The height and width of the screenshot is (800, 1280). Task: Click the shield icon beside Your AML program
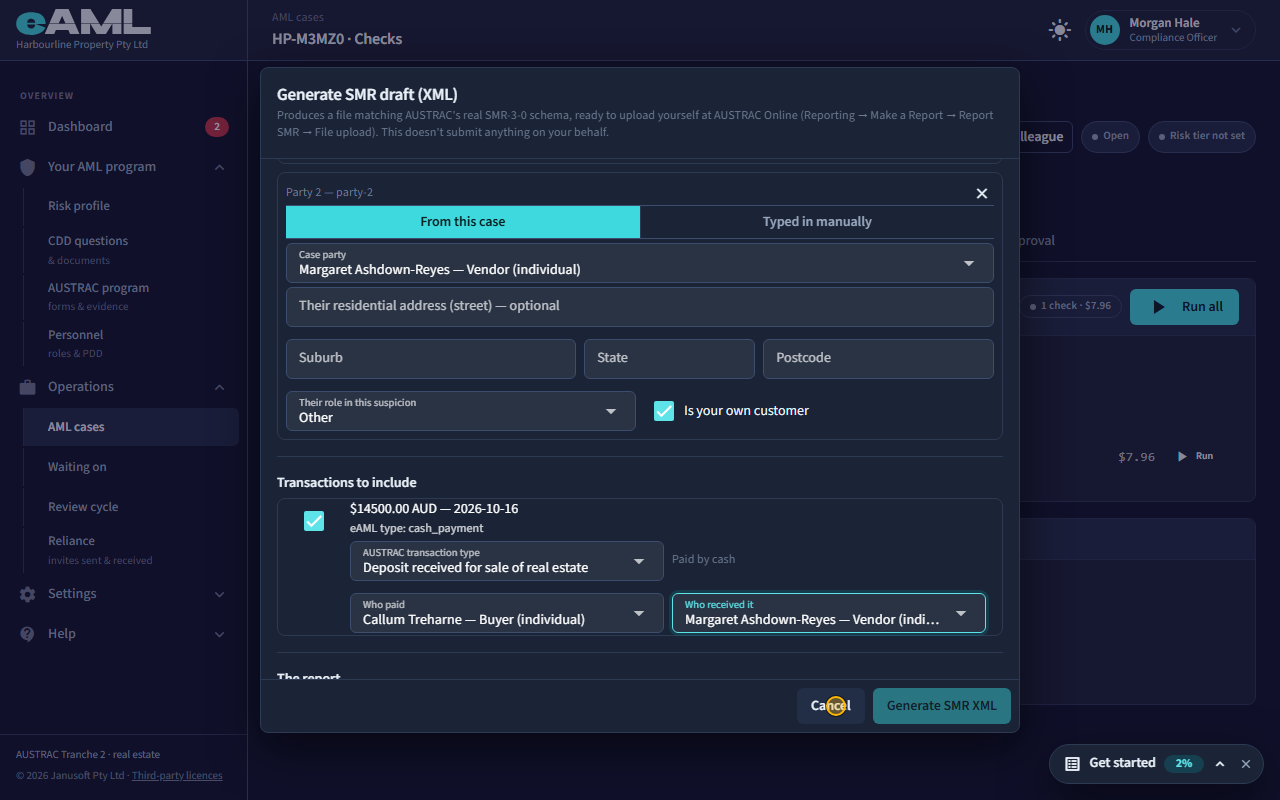(27, 167)
